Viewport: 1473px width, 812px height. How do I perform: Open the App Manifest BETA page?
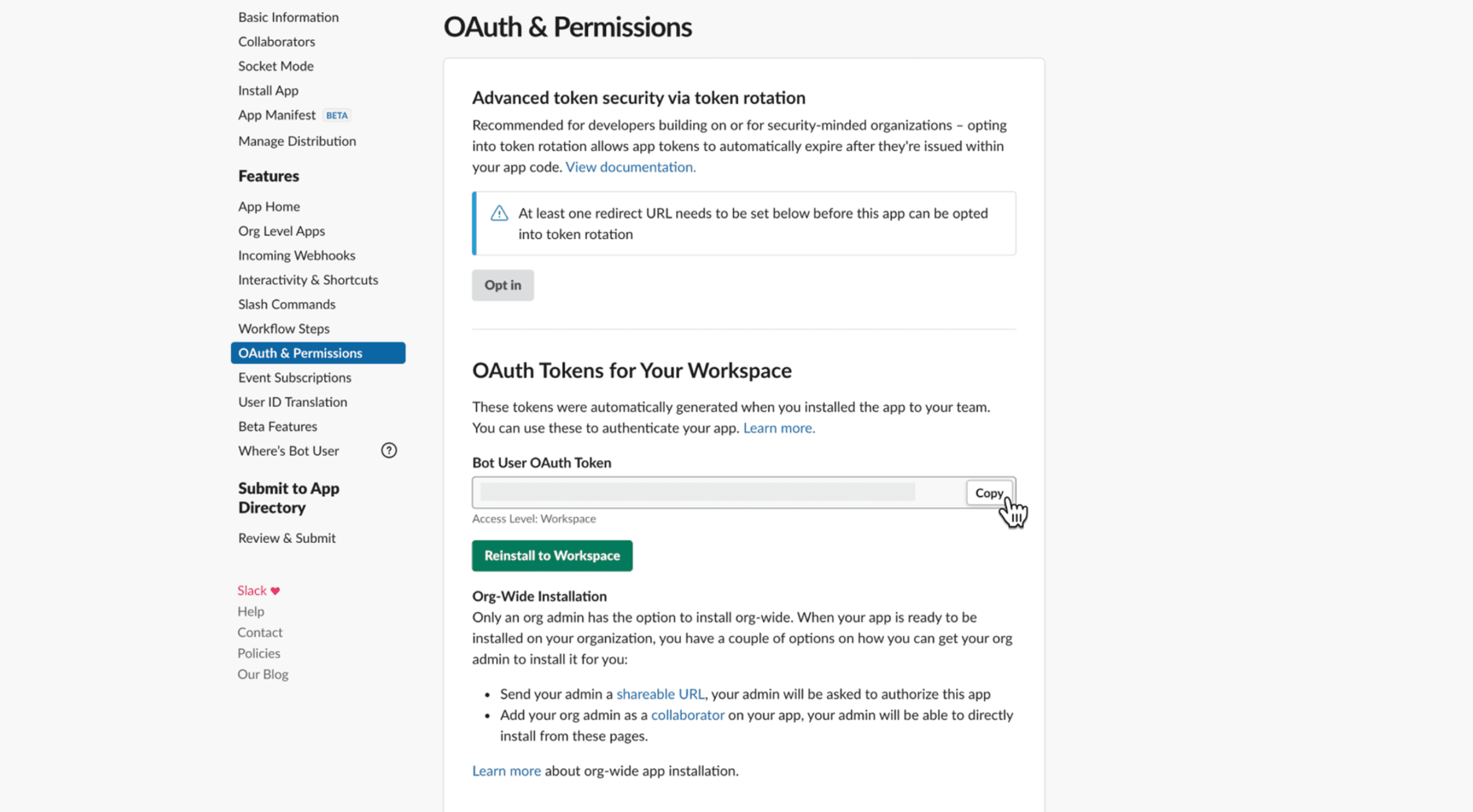click(x=277, y=114)
